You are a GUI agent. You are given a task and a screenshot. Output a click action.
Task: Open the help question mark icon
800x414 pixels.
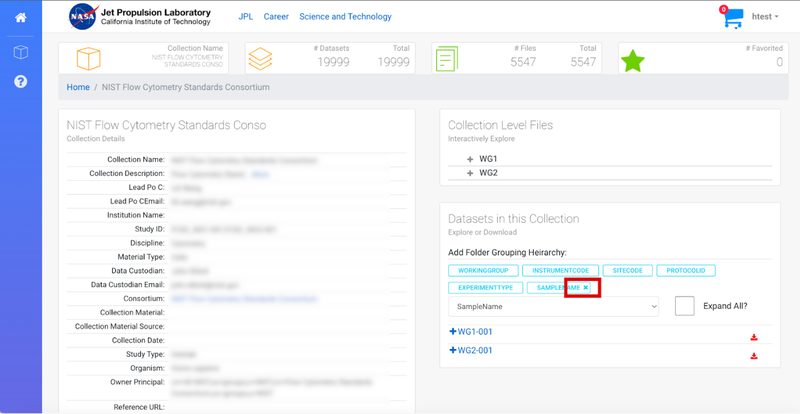pyautogui.click(x=20, y=82)
